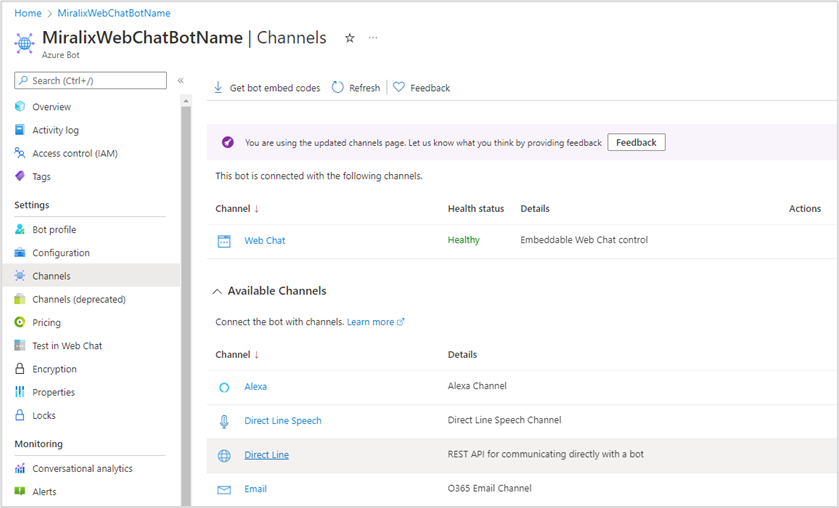Screen dimensions: 839x508
Task: Open Alerts under Monitoring
Action: (x=44, y=491)
